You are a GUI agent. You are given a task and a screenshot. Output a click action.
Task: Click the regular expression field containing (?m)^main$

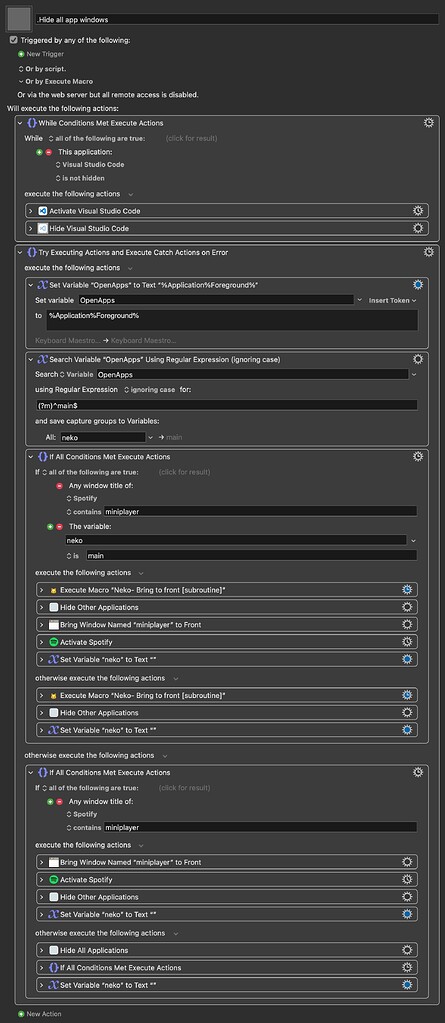[226, 405]
